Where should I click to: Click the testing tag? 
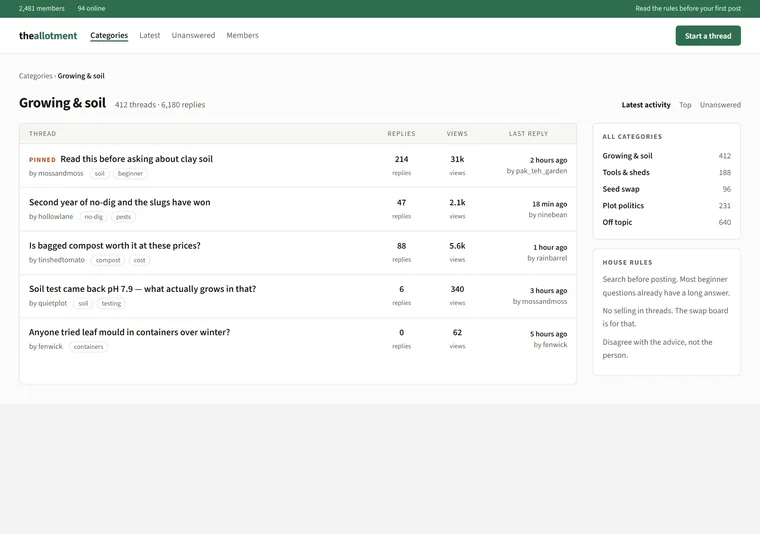pyautogui.click(x=111, y=303)
